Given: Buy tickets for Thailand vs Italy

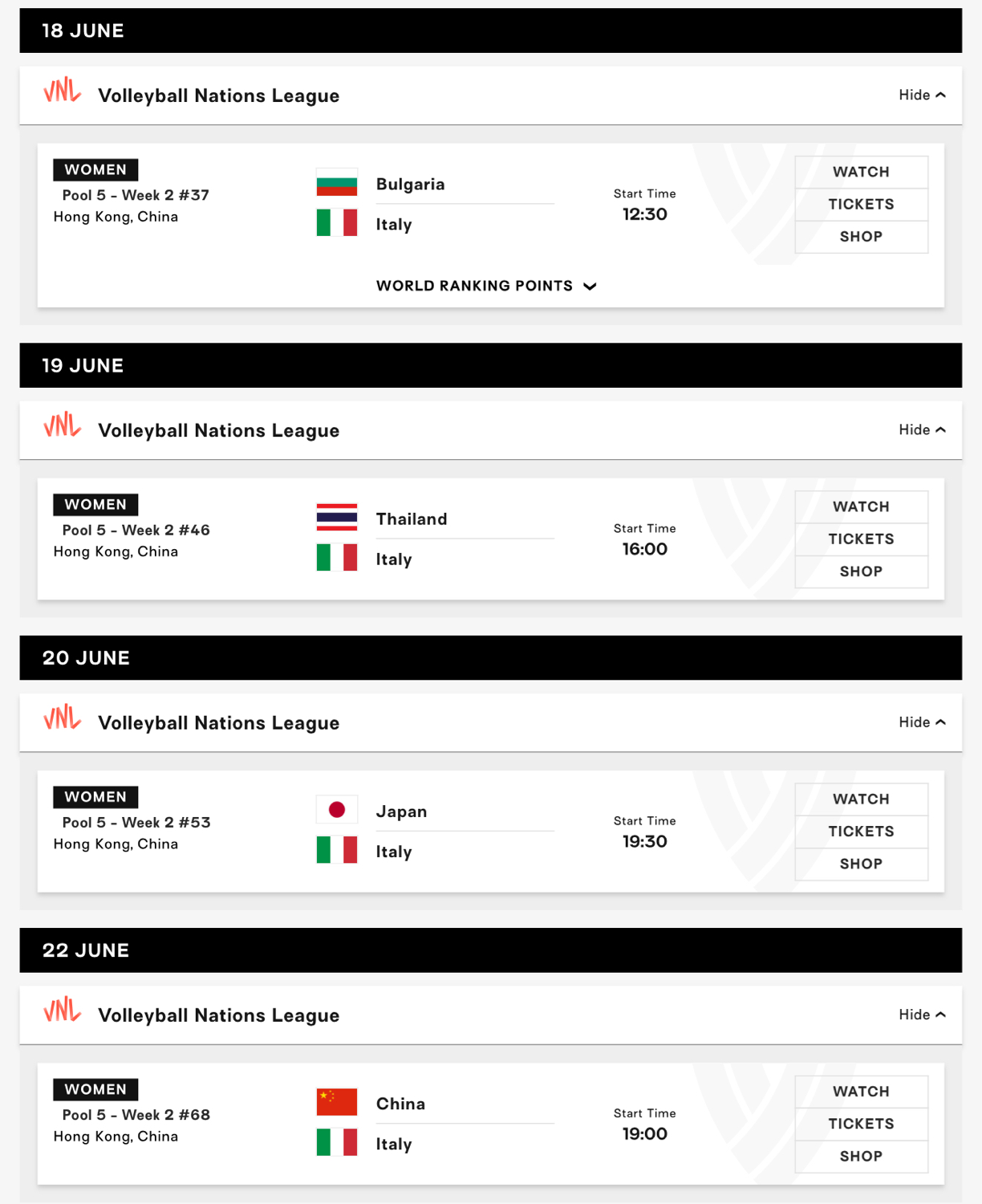Looking at the screenshot, I should (861, 539).
